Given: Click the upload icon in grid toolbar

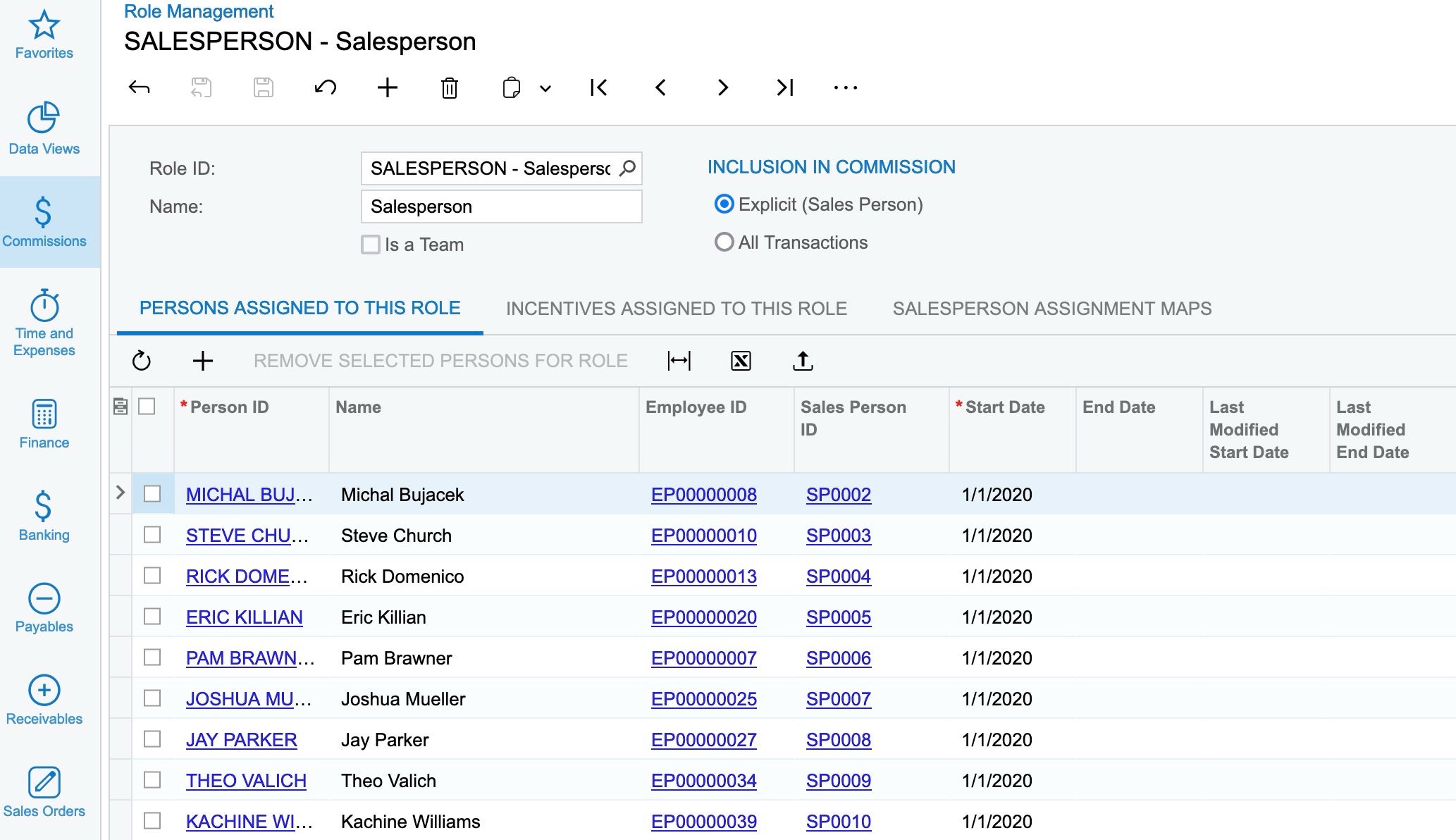Looking at the screenshot, I should click(x=803, y=361).
